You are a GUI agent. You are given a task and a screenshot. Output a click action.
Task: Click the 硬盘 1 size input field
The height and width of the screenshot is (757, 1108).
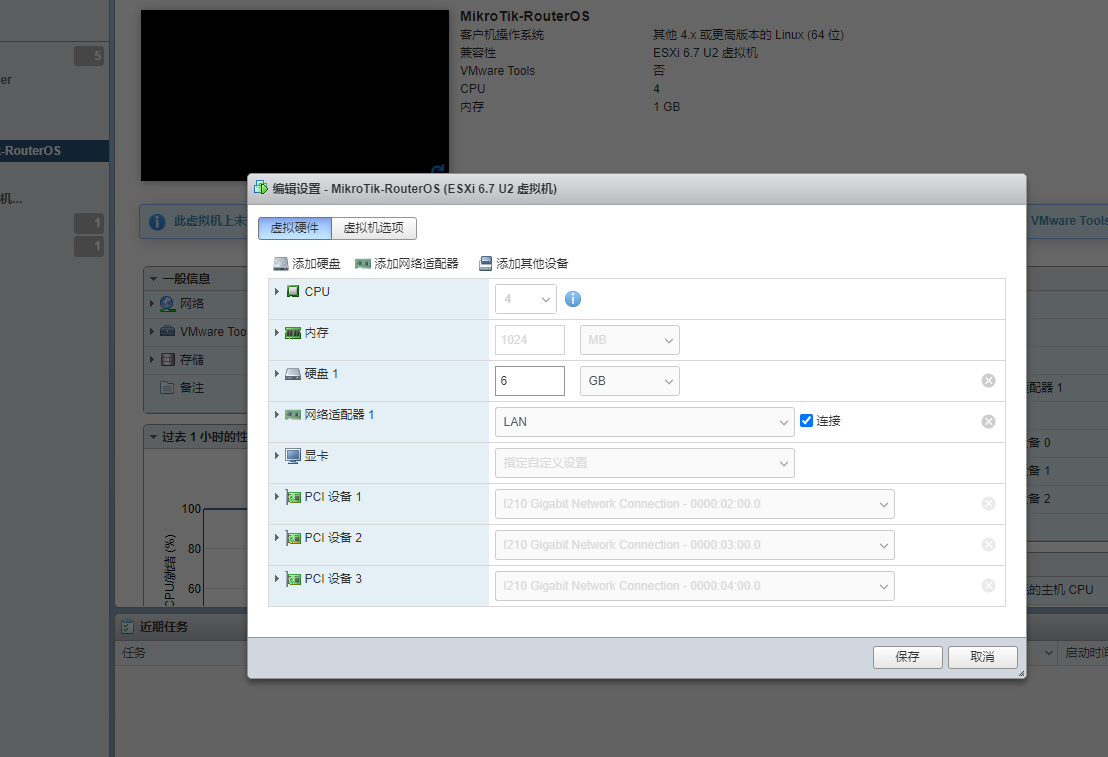pyautogui.click(x=530, y=381)
